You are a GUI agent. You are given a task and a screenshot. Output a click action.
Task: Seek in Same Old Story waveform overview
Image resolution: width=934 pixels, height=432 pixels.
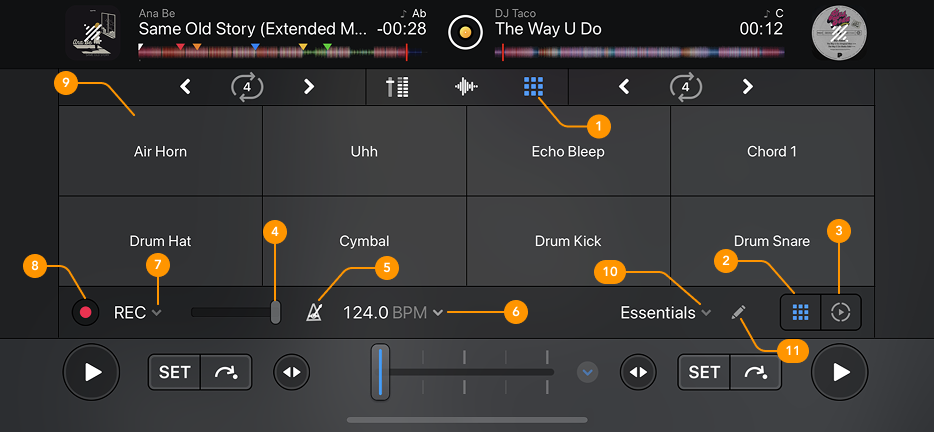click(283, 52)
